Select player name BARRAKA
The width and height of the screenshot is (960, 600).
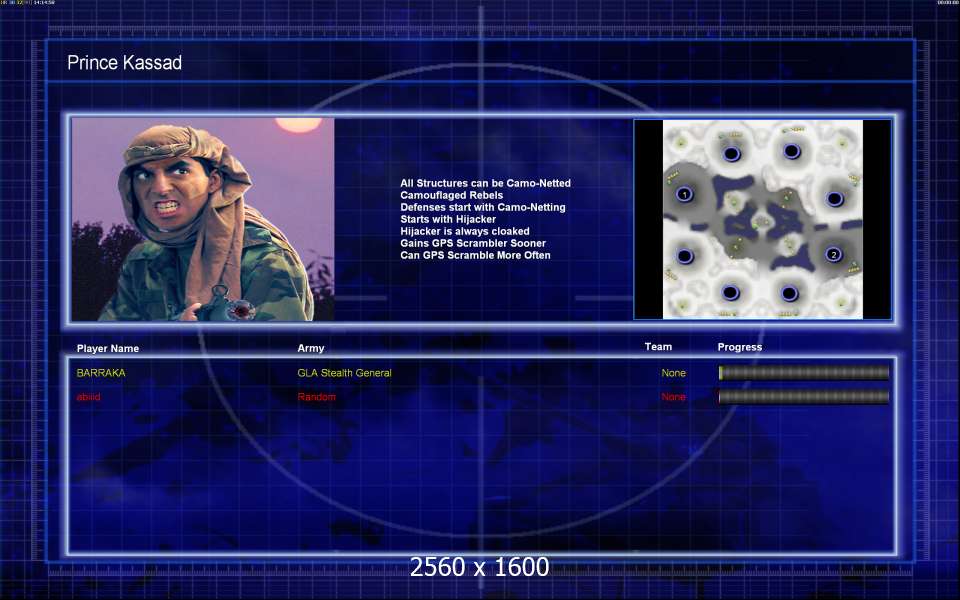[x=101, y=373]
